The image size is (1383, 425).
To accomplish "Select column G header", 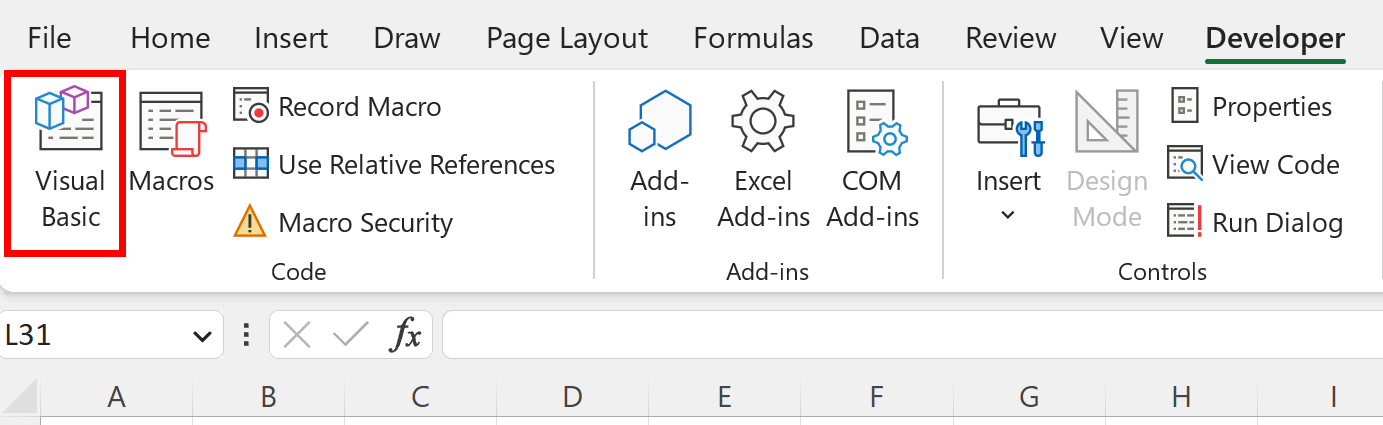I will tap(1029, 398).
